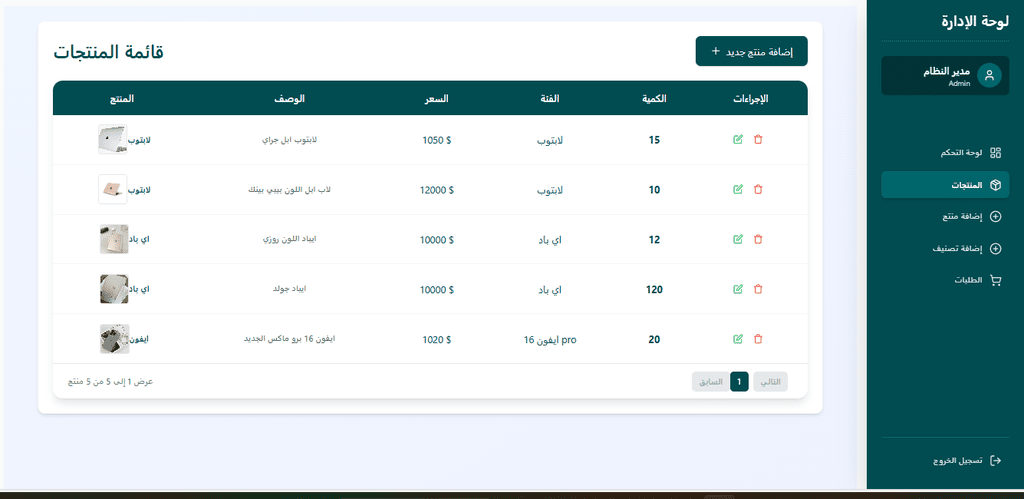This screenshot has width=1024, height=499.
Task: Open the ايفون product thumbnail image
Action: (x=114, y=339)
